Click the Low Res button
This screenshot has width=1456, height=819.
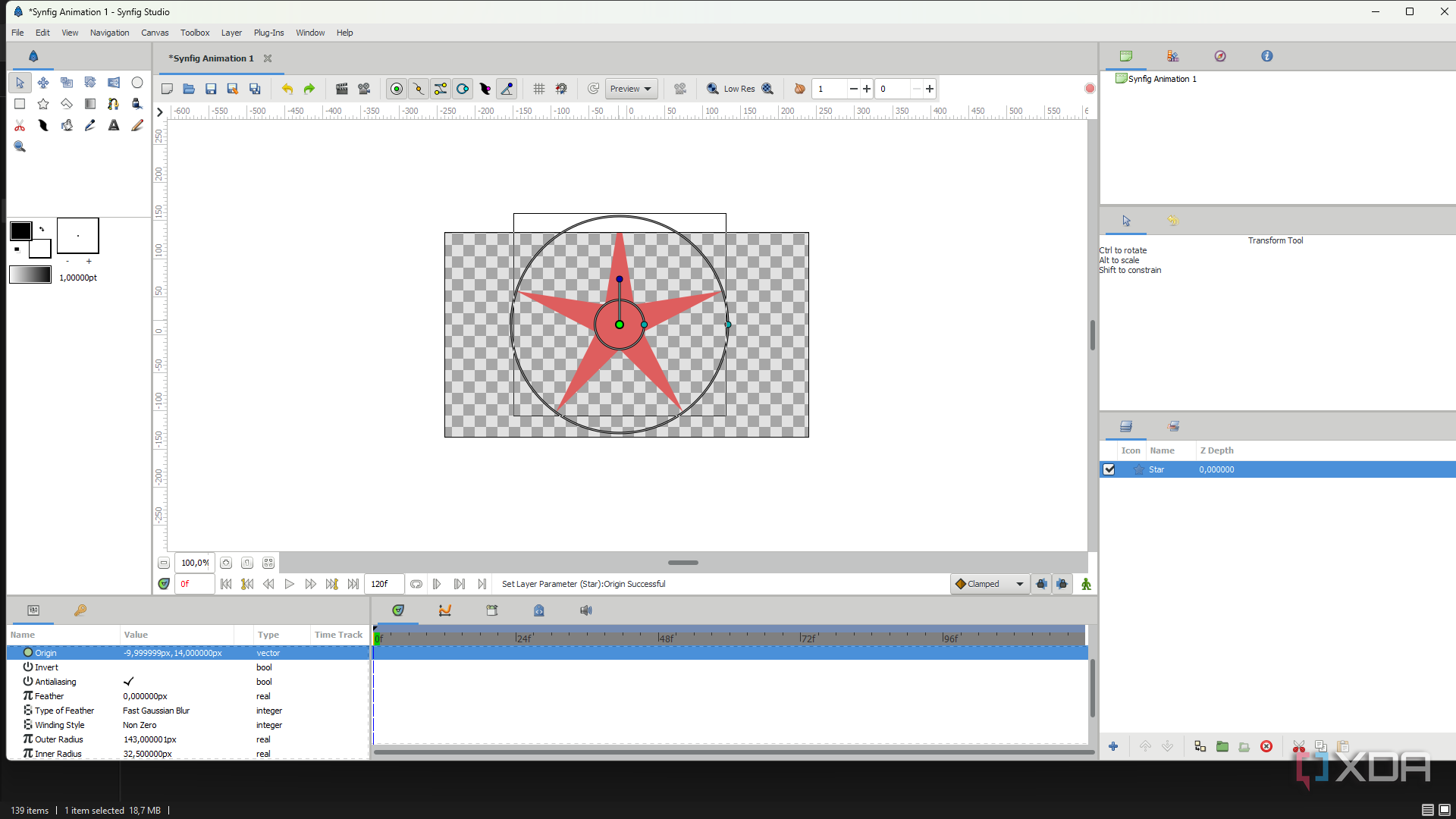(x=739, y=89)
